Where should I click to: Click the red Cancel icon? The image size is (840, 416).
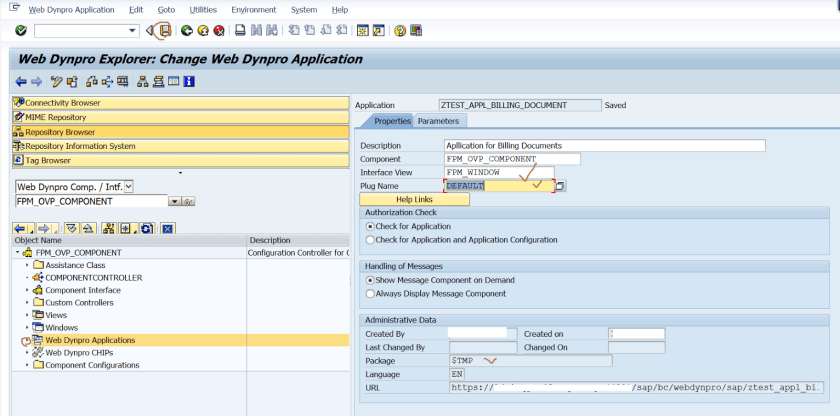click(x=219, y=31)
